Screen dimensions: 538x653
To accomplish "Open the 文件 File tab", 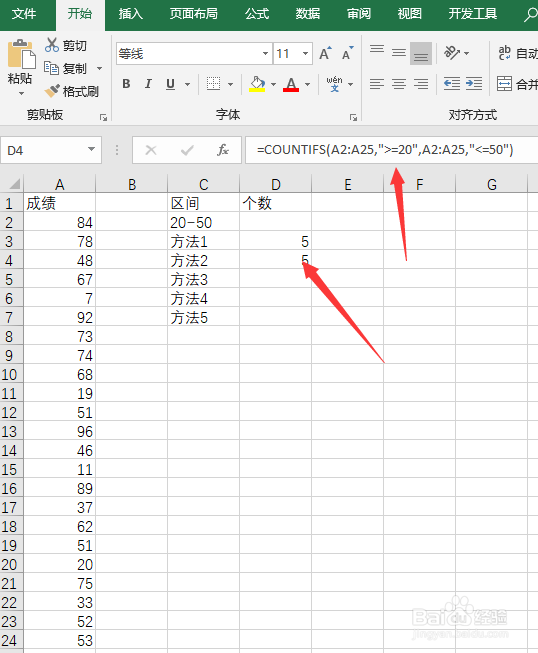I will [24, 14].
